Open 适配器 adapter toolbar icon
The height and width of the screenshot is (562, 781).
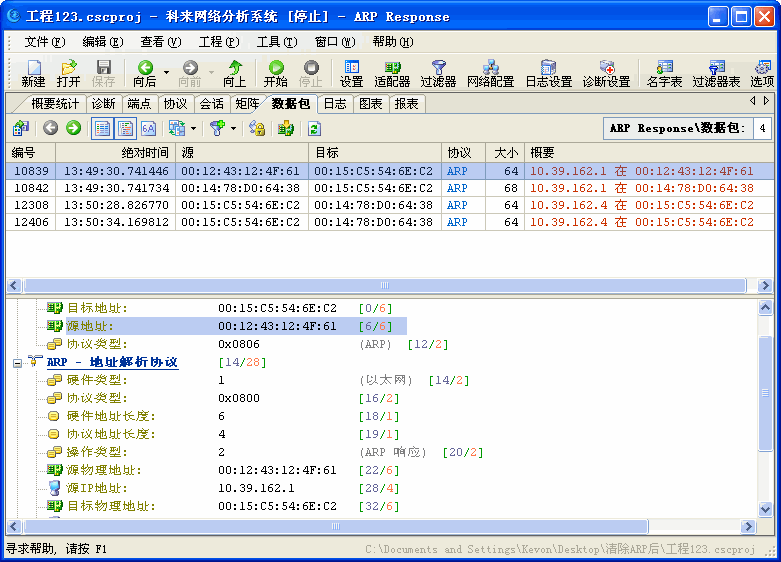click(x=392, y=73)
